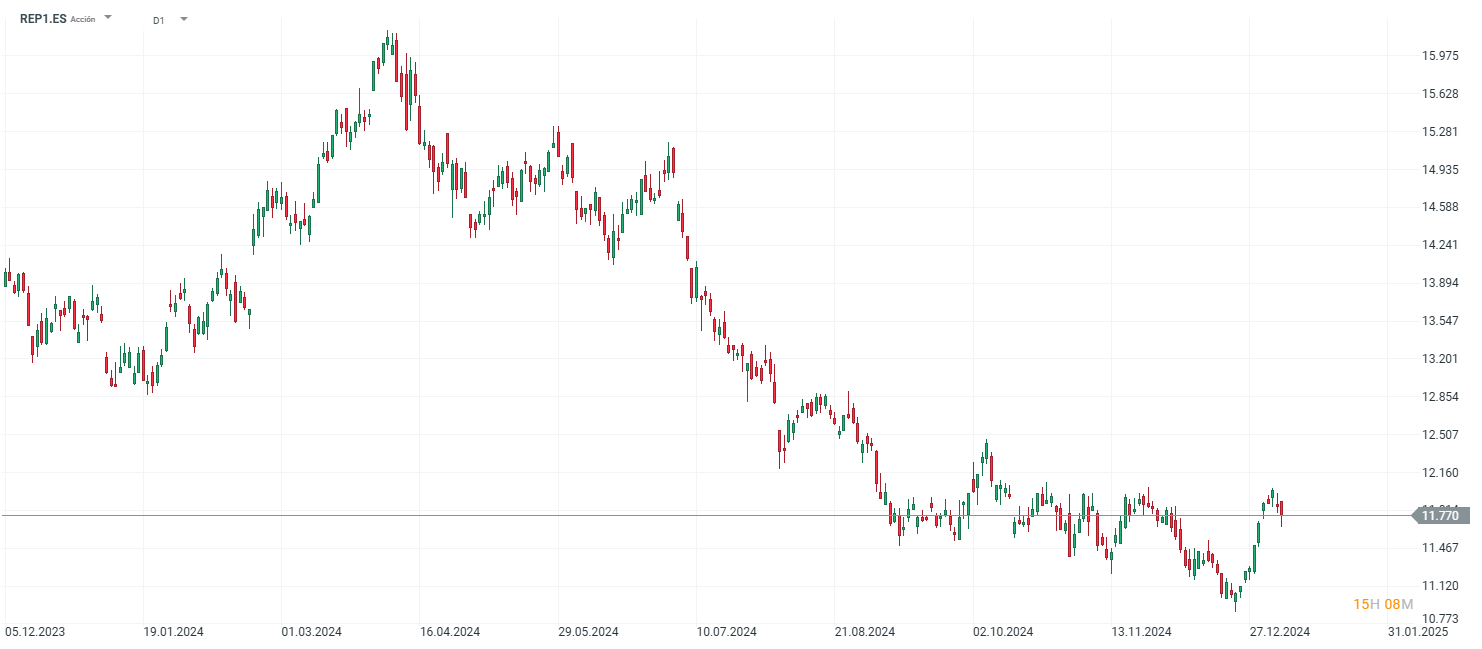Click the 27.12.2024 date label

pos(1280,632)
